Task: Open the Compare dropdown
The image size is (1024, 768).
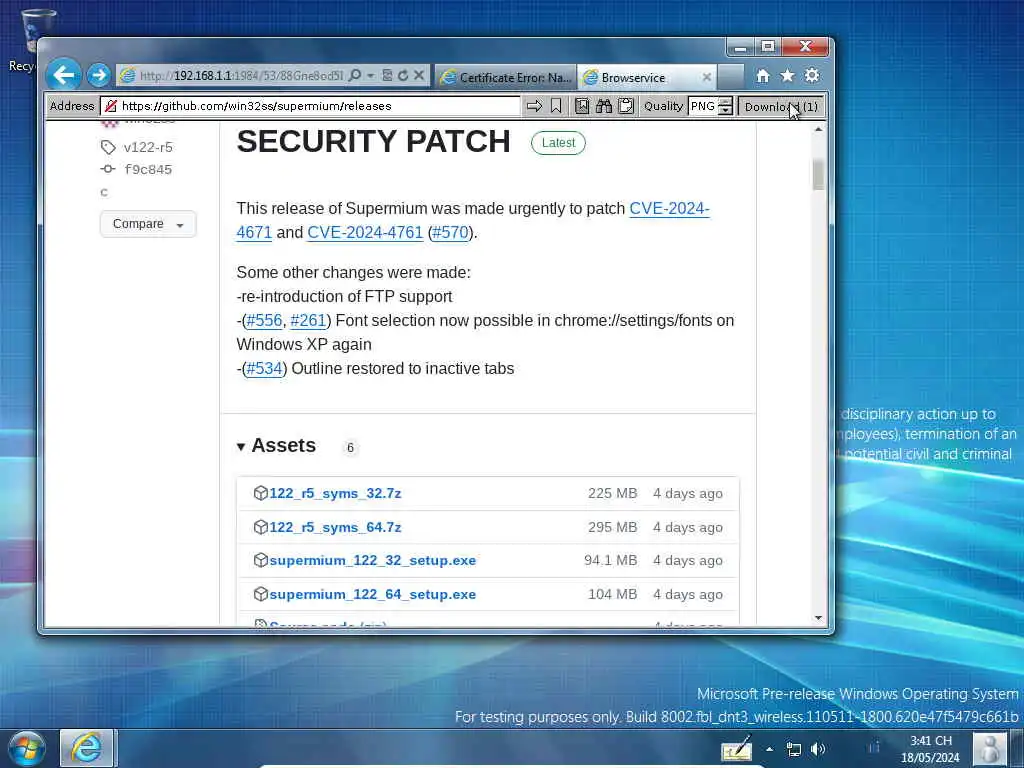Action: 148,224
